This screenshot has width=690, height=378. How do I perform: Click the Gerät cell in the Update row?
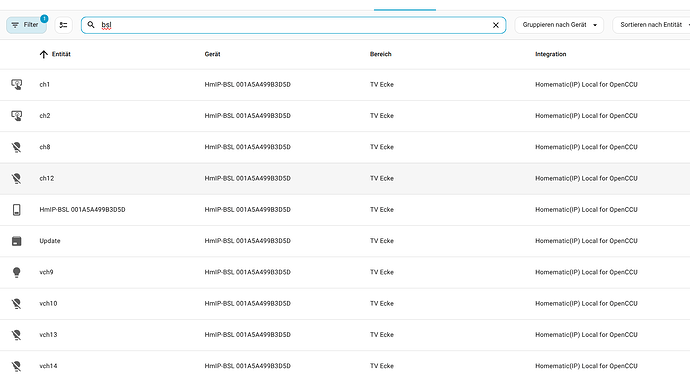247,241
